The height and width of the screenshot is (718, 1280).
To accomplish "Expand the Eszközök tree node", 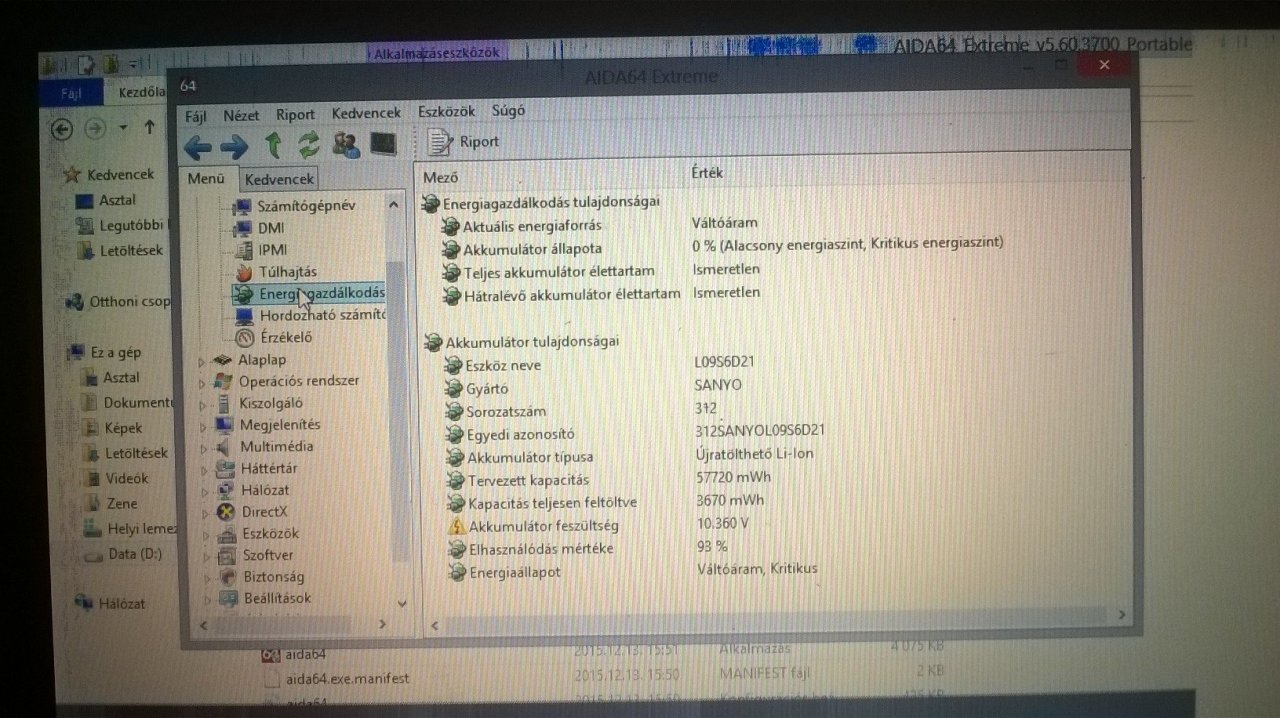I will [x=205, y=535].
